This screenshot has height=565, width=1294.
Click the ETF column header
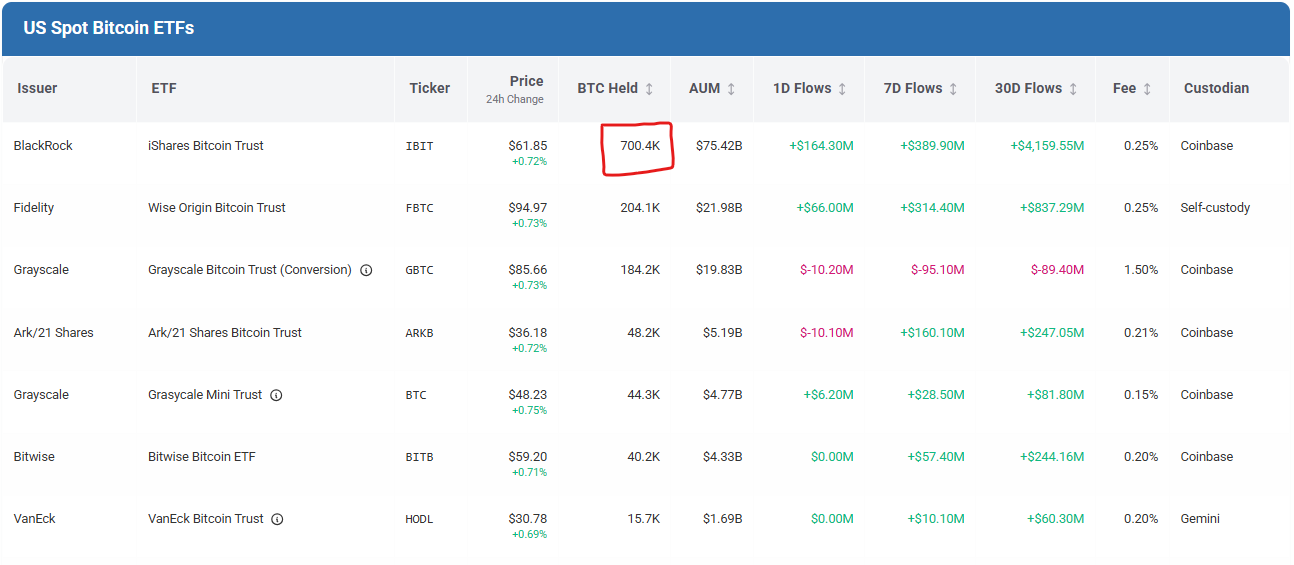[164, 88]
